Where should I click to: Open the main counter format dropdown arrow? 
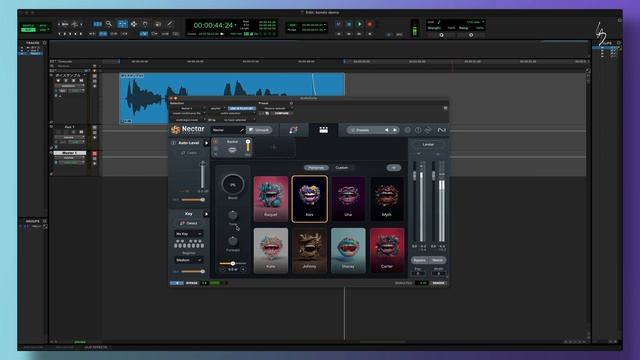click(x=236, y=25)
